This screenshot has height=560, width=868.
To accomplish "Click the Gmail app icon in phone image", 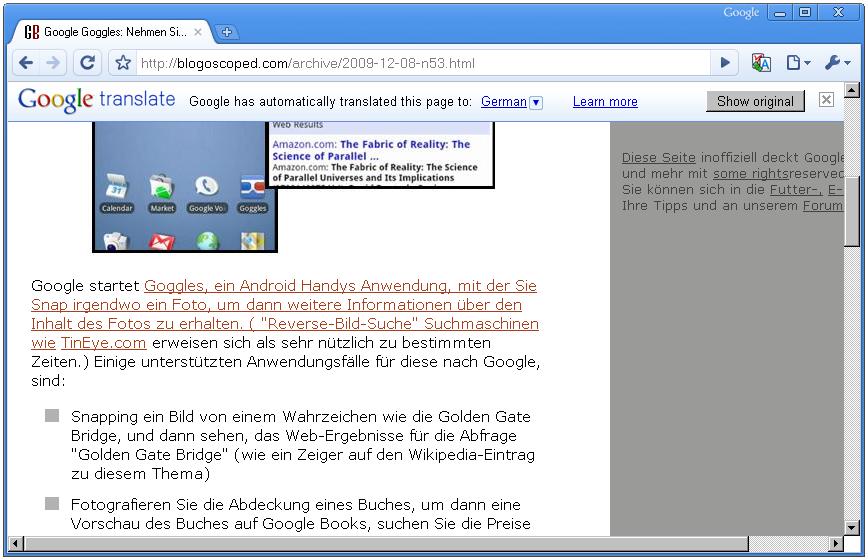I will click(162, 242).
